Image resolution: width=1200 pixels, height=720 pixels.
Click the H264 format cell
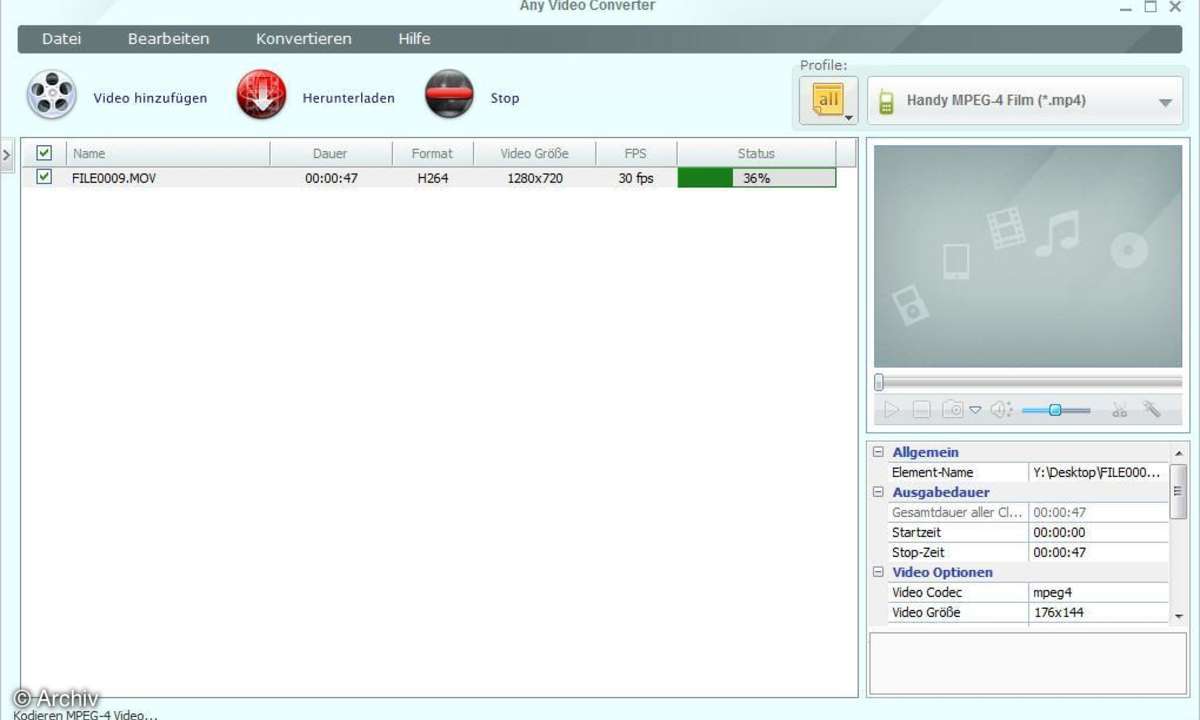[x=432, y=178]
